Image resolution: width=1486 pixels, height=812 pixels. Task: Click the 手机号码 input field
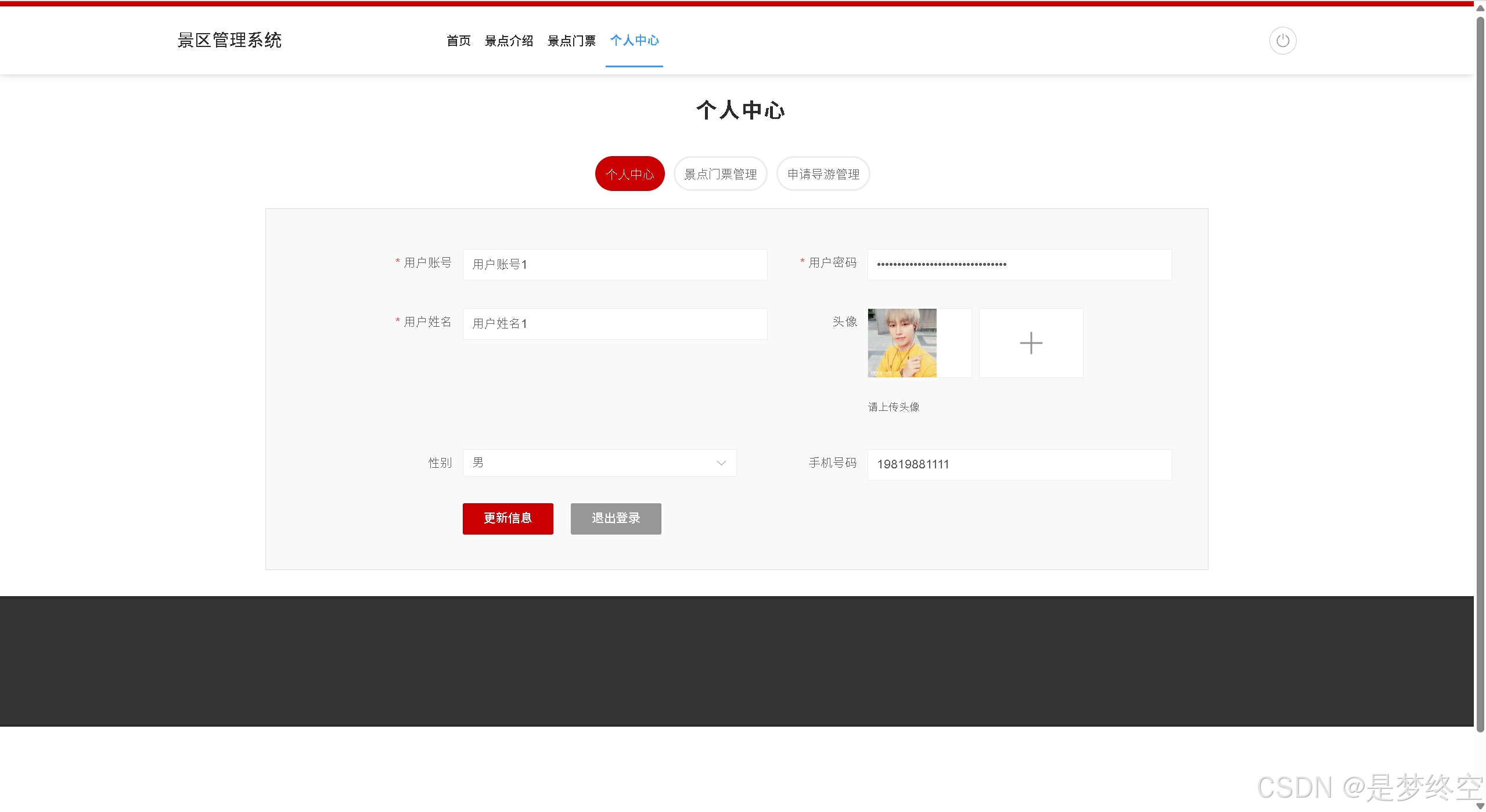(1019, 464)
